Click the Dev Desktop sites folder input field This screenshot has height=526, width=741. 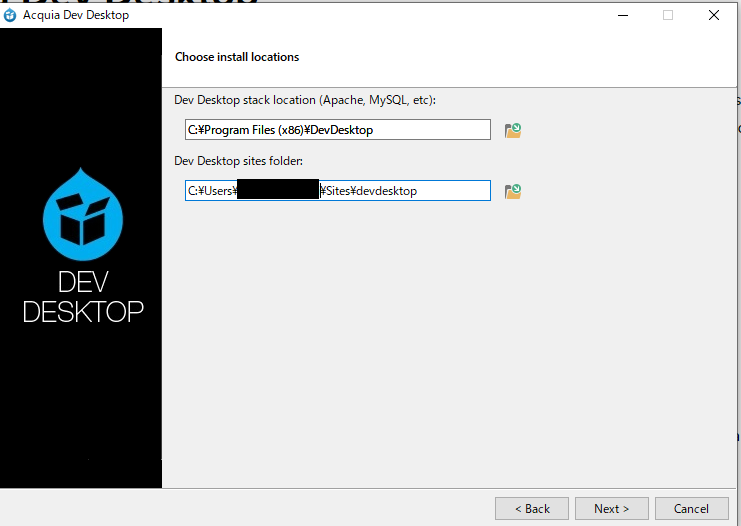pos(338,190)
